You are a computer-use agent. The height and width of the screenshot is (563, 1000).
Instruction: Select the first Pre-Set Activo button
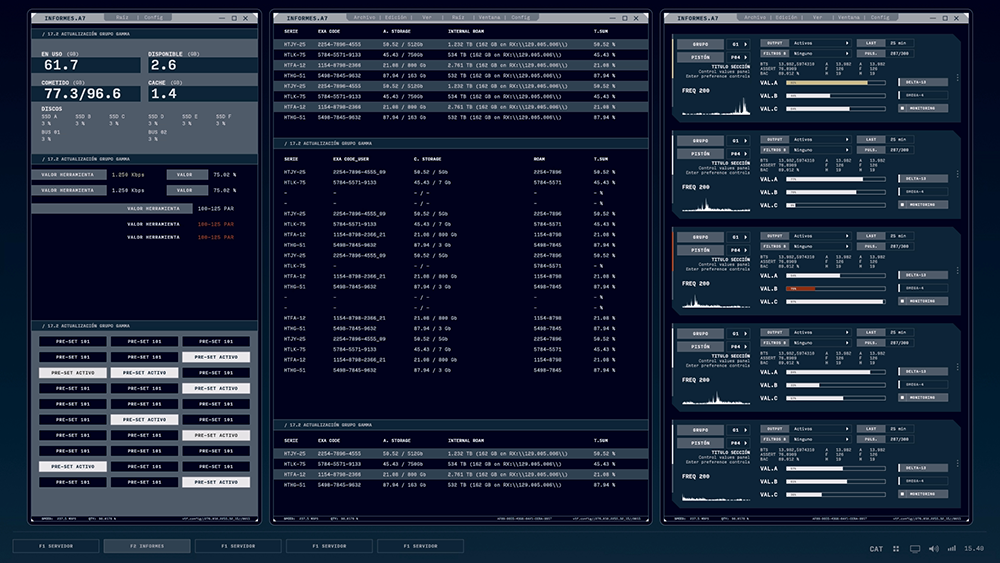[216, 357]
